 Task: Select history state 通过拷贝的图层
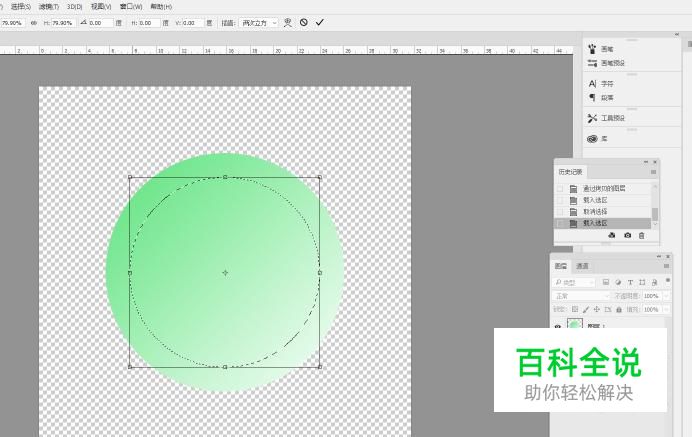603,188
